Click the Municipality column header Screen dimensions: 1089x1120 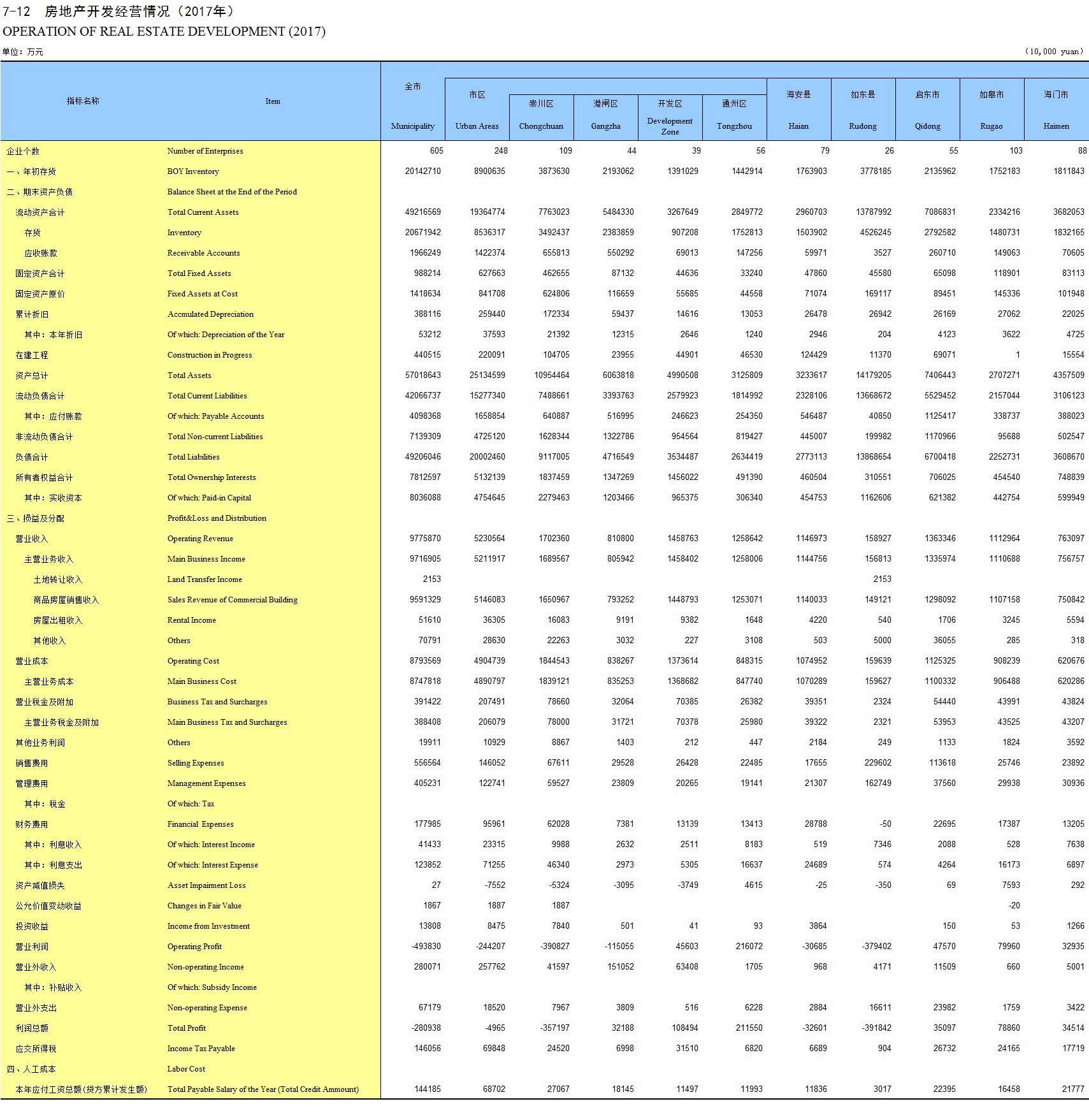pyautogui.click(x=412, y=126)
